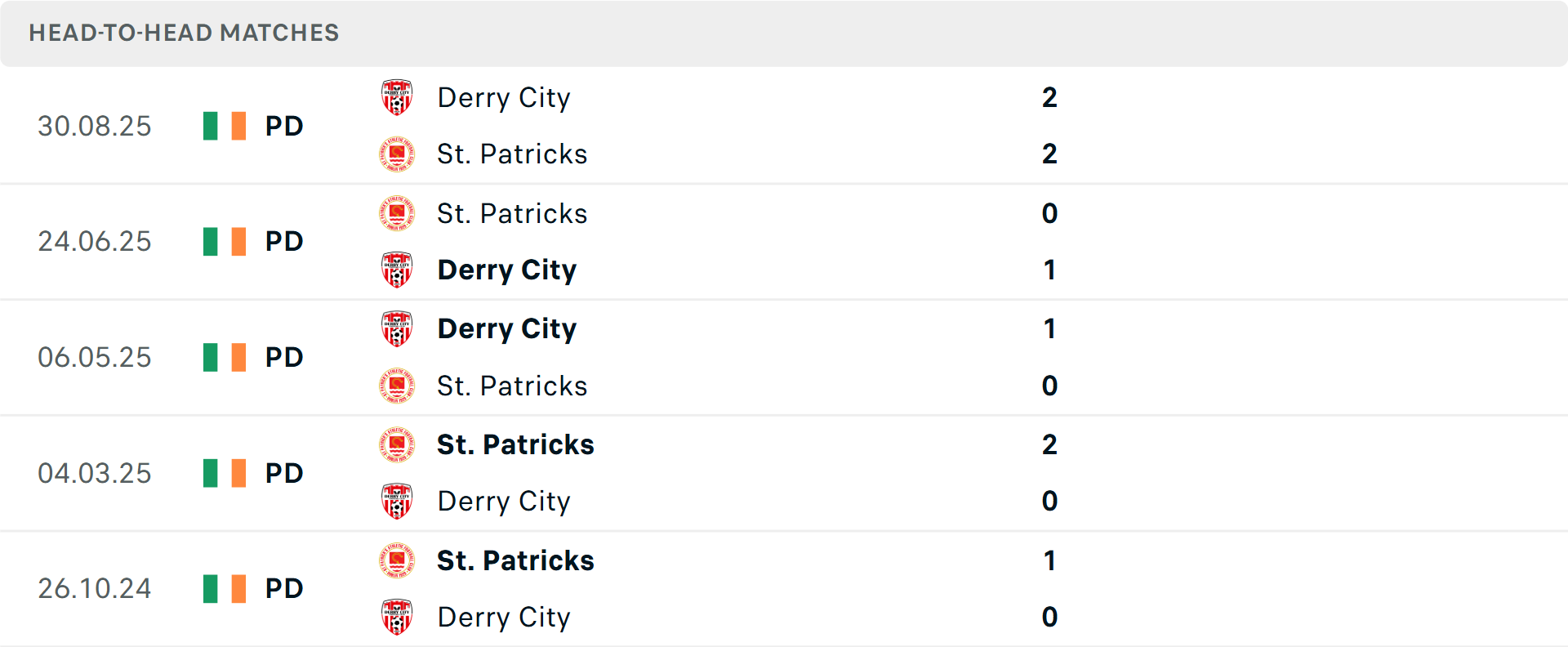
Task: Open Derry City logo in the 24.06.25 match
Action: pos(396,270)
